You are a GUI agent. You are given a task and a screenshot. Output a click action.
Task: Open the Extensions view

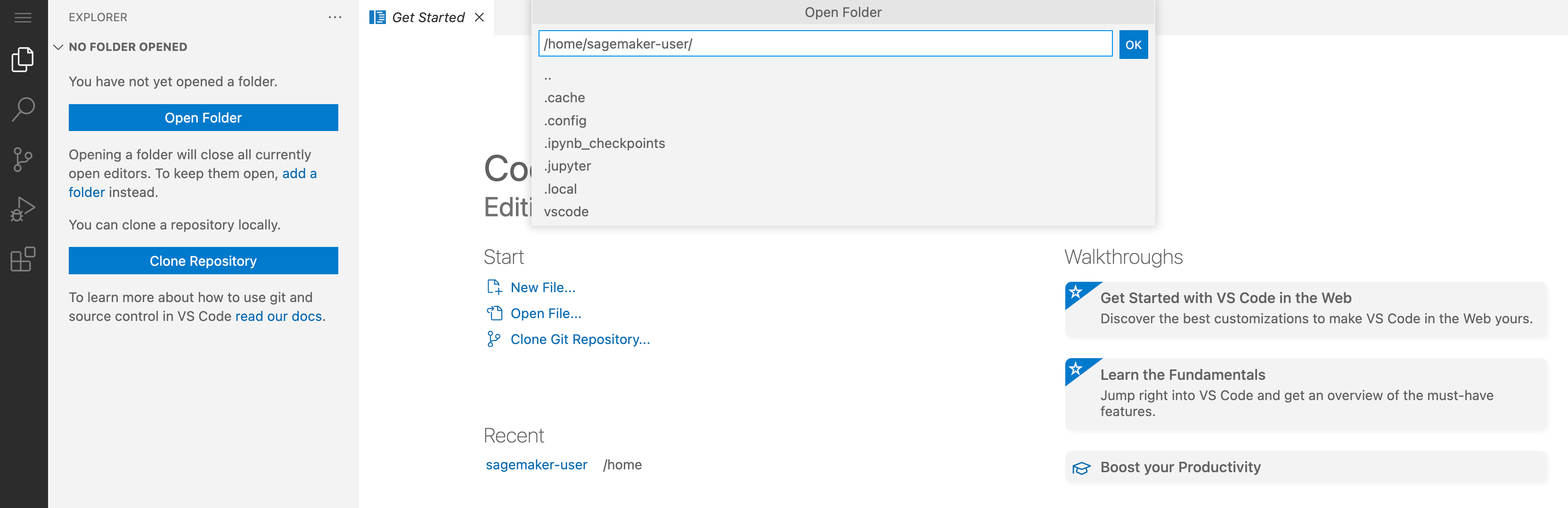(23, 259)
